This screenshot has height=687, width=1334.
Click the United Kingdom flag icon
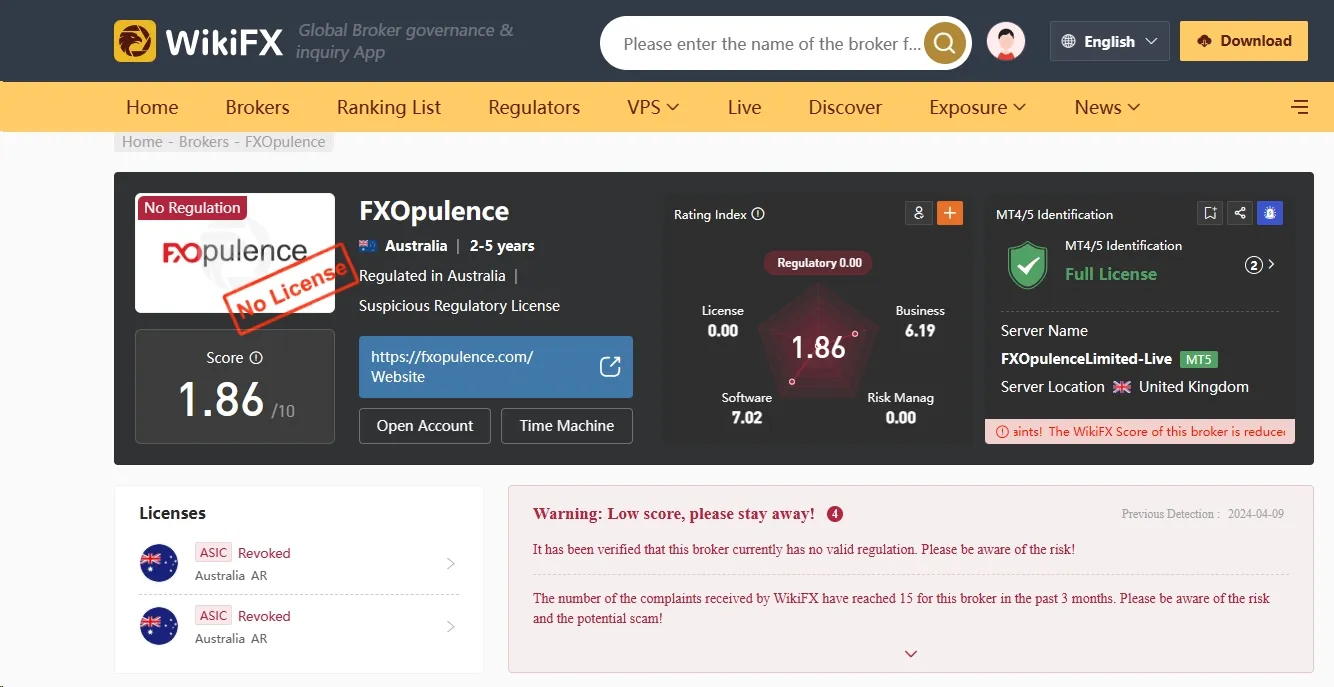(x=1122, y=387)
